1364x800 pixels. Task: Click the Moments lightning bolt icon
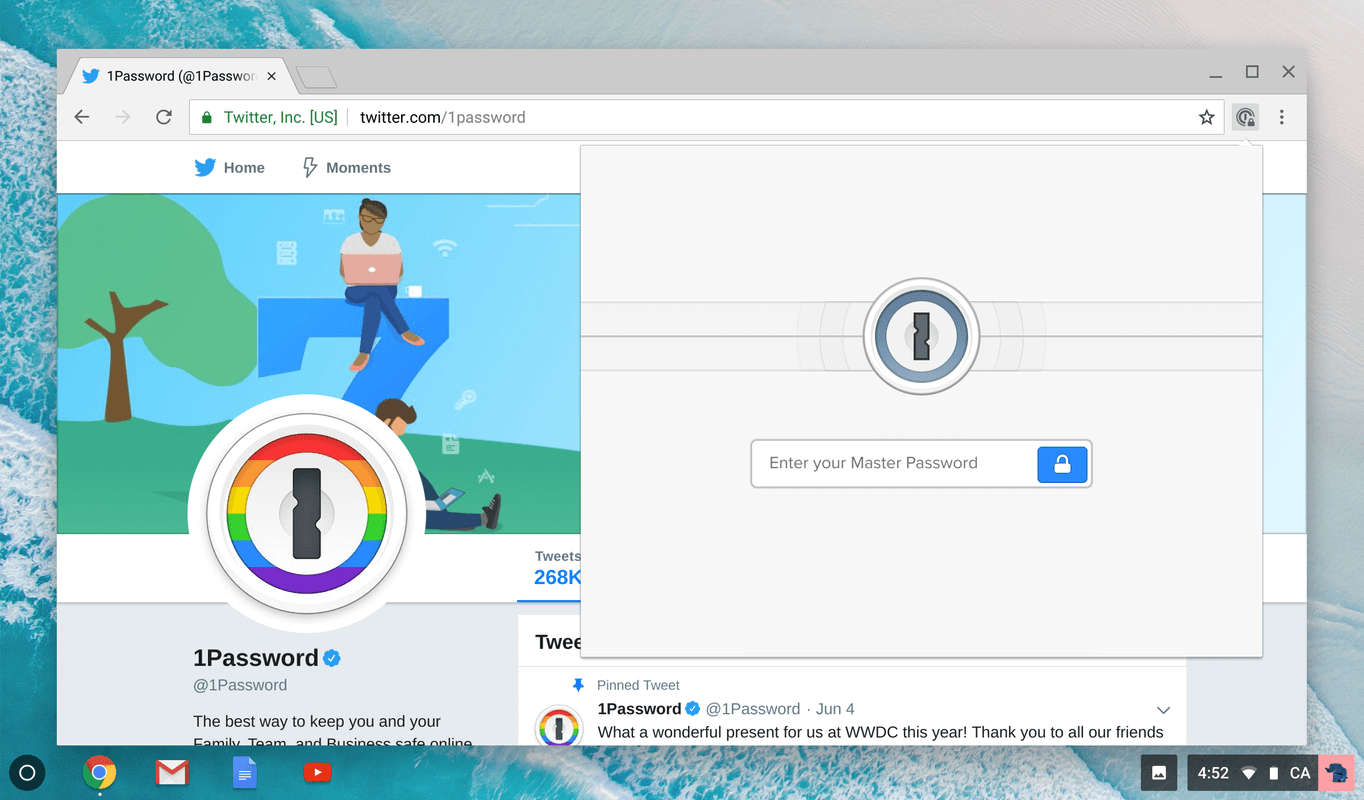[x=309, y=166]
